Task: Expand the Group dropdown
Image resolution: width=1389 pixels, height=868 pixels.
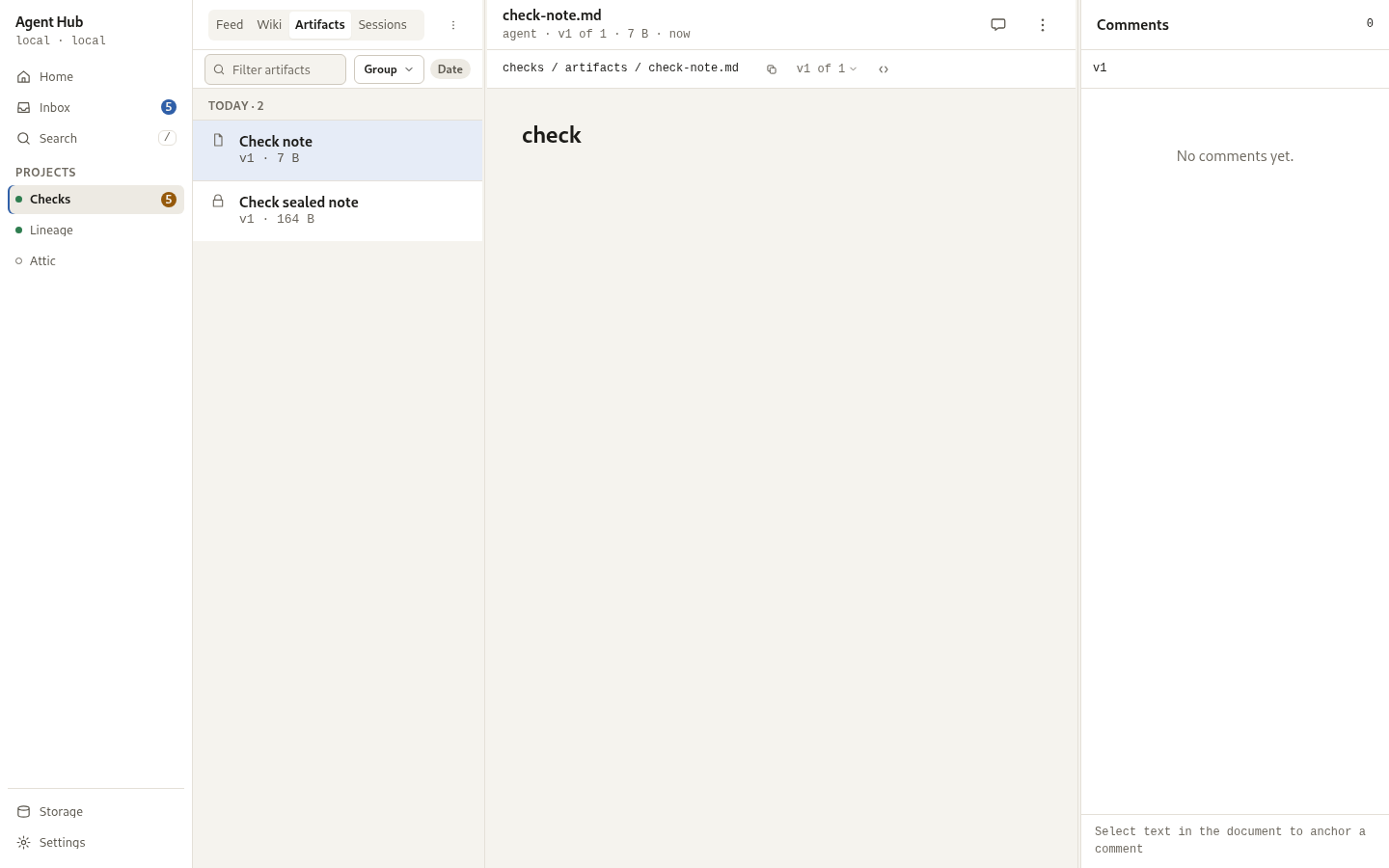Action: pyautogui.click(x=389, y=69)
